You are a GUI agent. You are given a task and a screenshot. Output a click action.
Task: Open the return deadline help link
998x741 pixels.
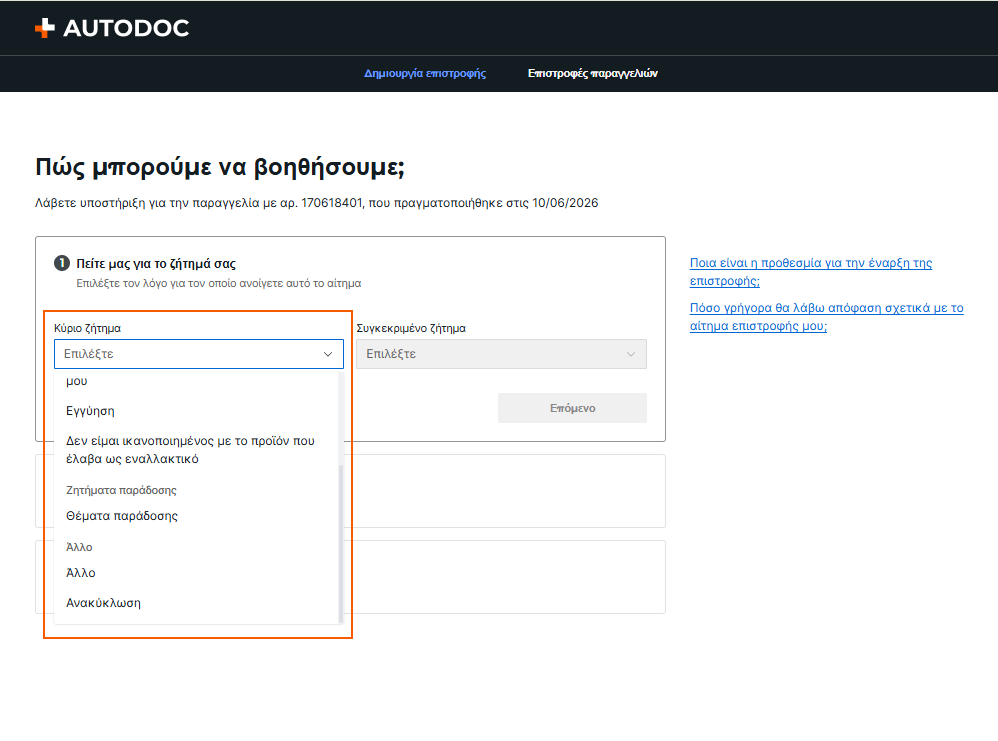point(810,272)
